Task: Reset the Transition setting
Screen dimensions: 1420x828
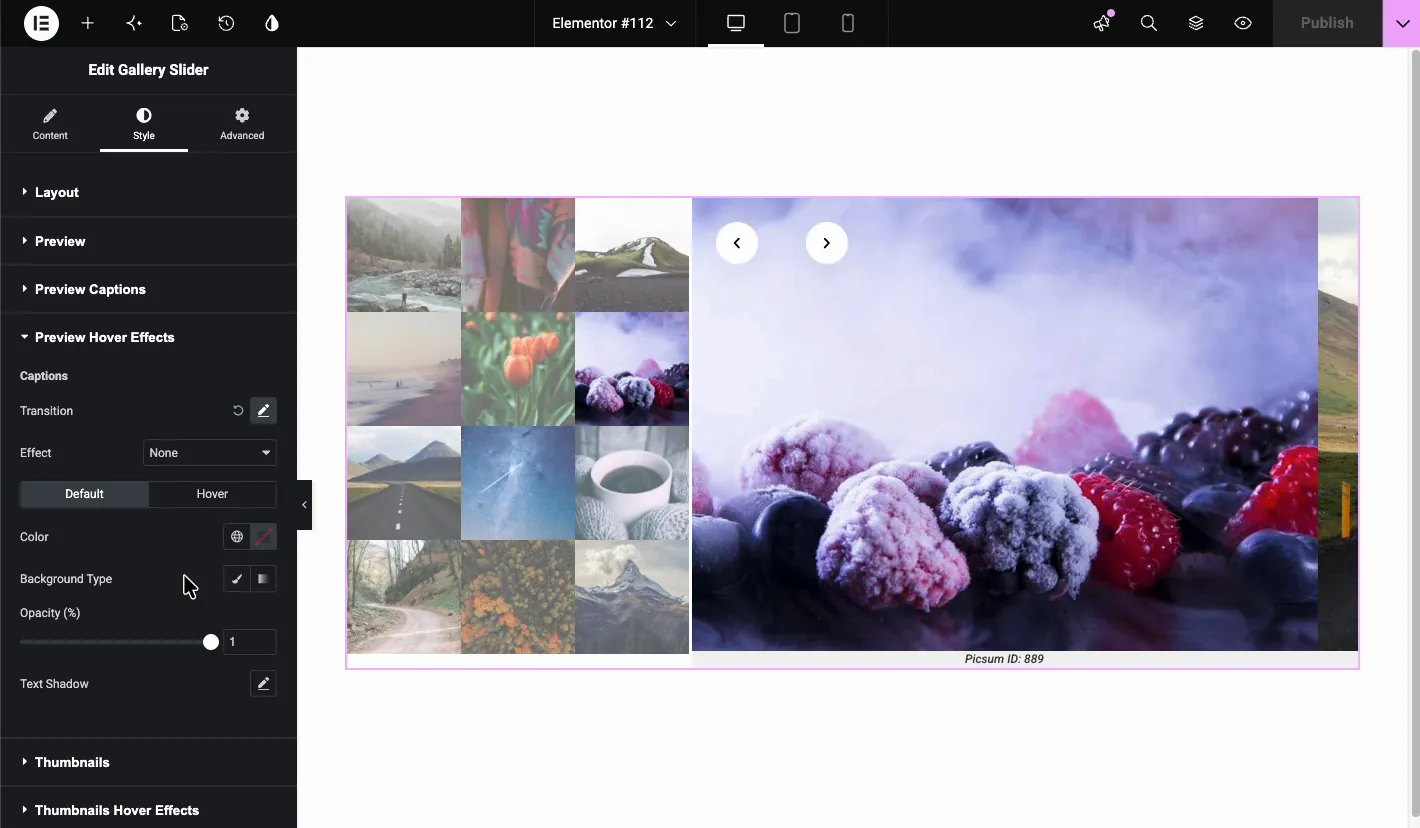Action: (x=238, y=411)
